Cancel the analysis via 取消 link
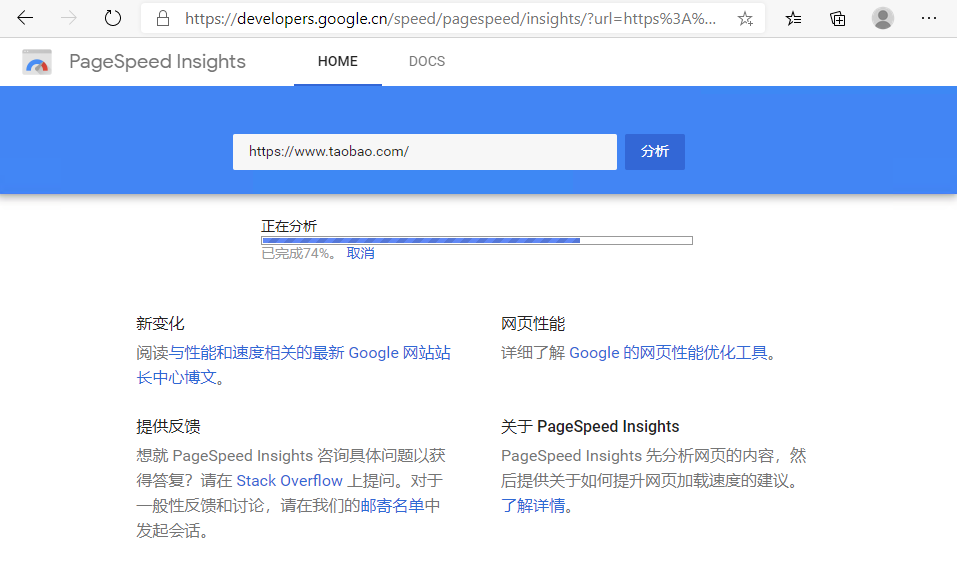 point(362,252)
